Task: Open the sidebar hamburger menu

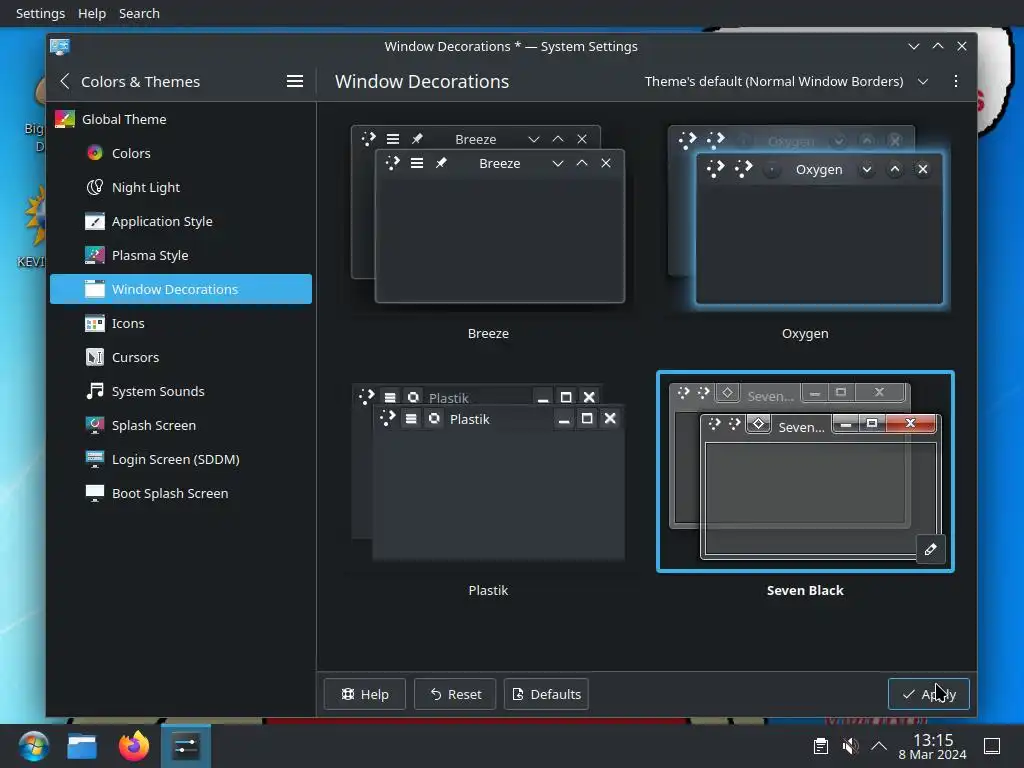Action: pyautogui.click(x=295, y=81)
